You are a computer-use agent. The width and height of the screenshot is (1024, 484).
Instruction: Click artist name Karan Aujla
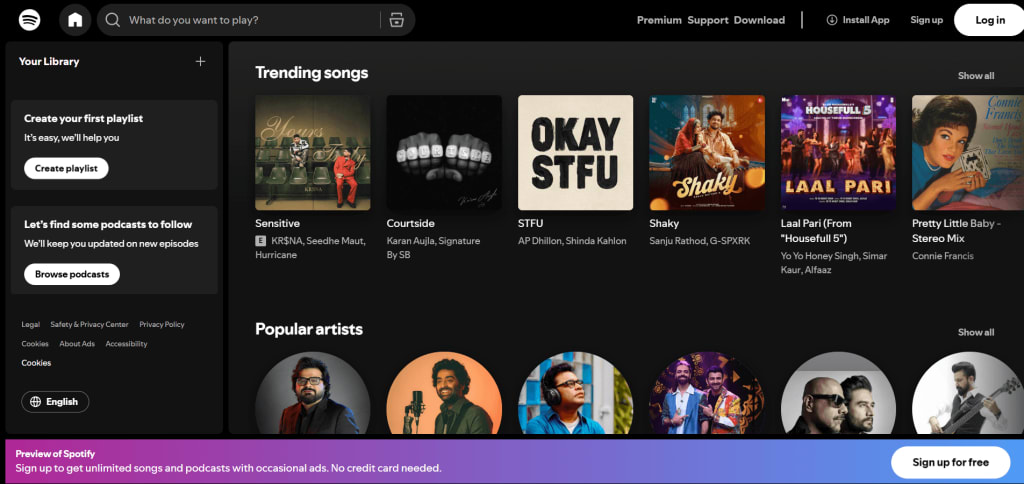413,241
